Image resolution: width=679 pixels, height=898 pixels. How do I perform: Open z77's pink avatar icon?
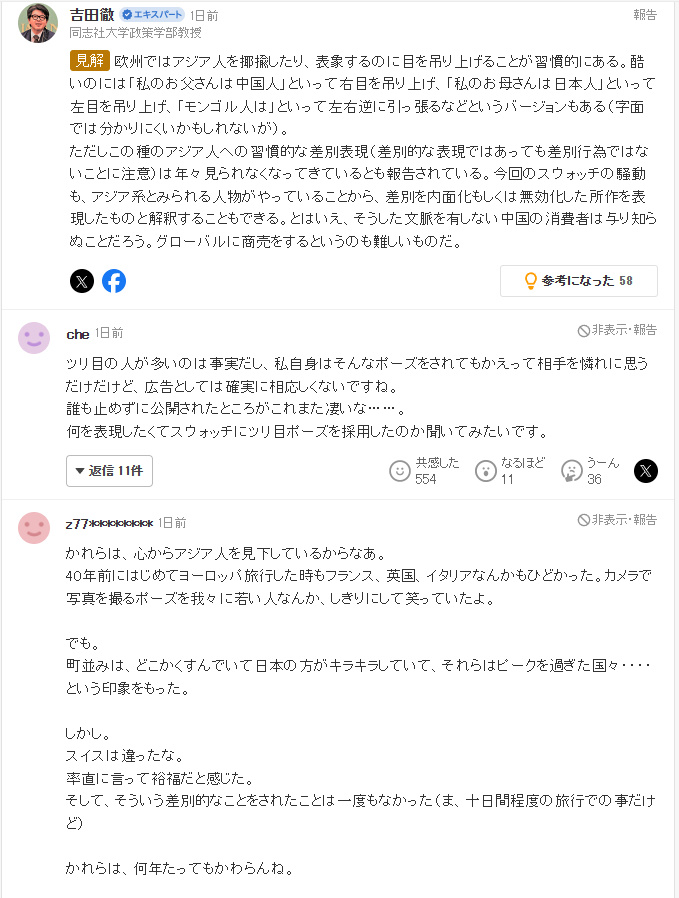[x=34, y=527]
